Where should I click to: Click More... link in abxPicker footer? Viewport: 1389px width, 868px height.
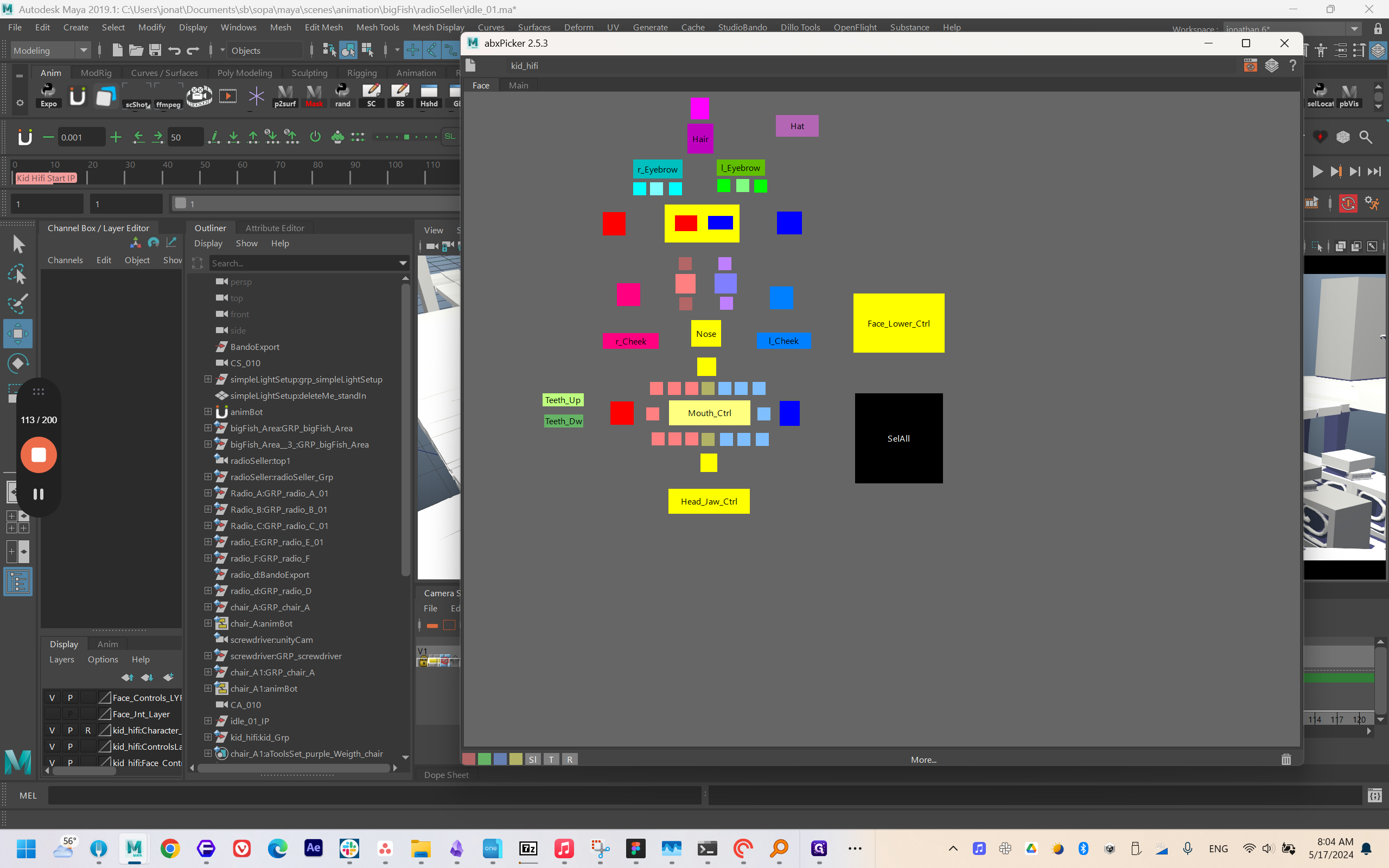pos(923,759)
